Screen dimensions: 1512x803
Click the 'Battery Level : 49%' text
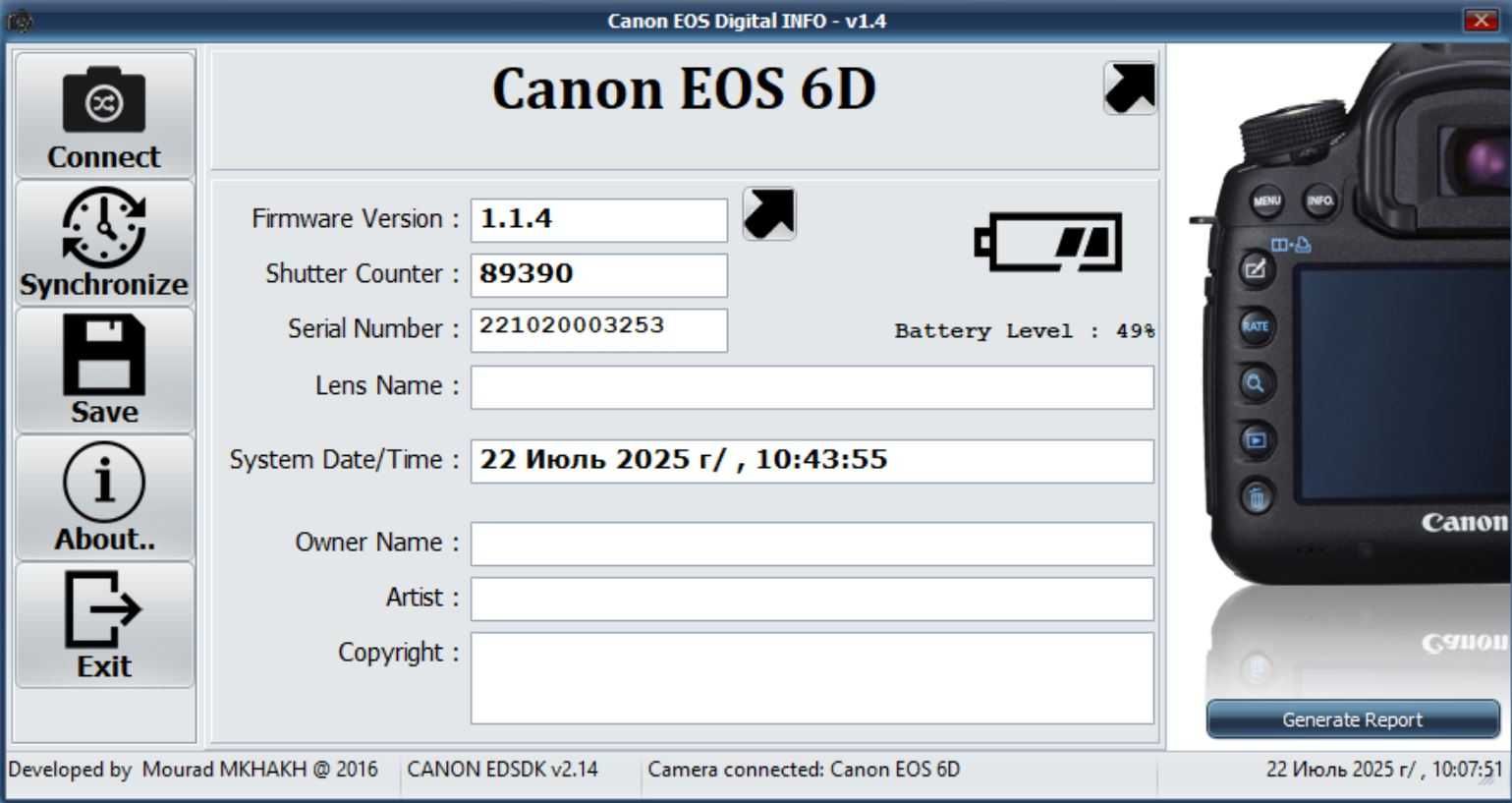point(1025,331)
